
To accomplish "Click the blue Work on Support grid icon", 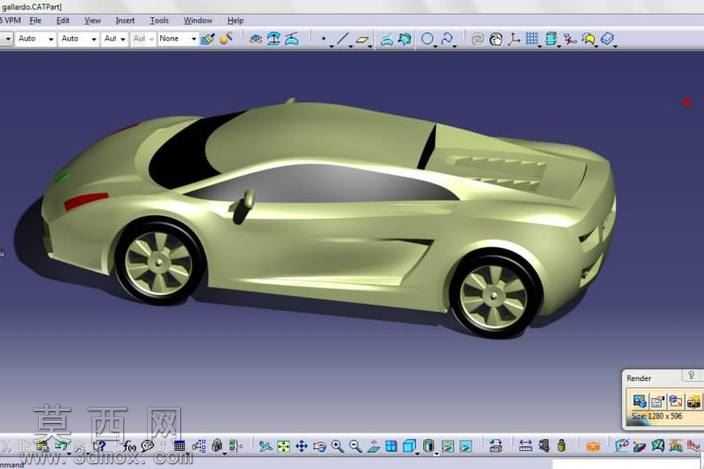I will [532, 39].
